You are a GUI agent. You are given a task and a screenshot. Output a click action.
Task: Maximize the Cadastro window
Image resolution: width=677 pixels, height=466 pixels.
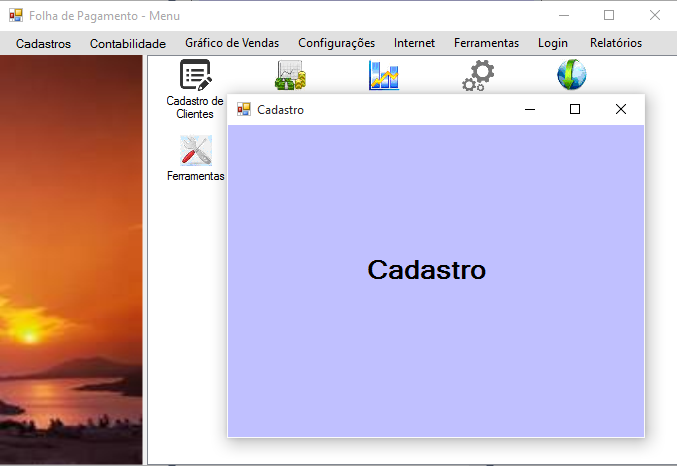pyautogui.click(x=575, y=109)
